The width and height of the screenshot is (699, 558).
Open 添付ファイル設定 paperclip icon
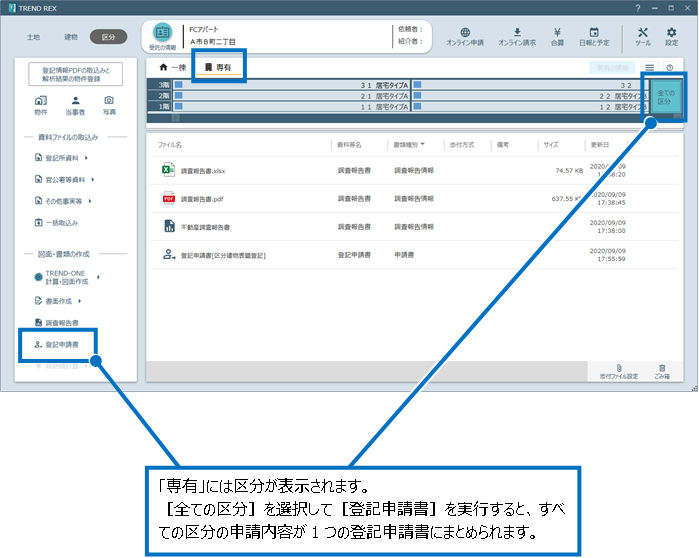(x=619, y=368)
